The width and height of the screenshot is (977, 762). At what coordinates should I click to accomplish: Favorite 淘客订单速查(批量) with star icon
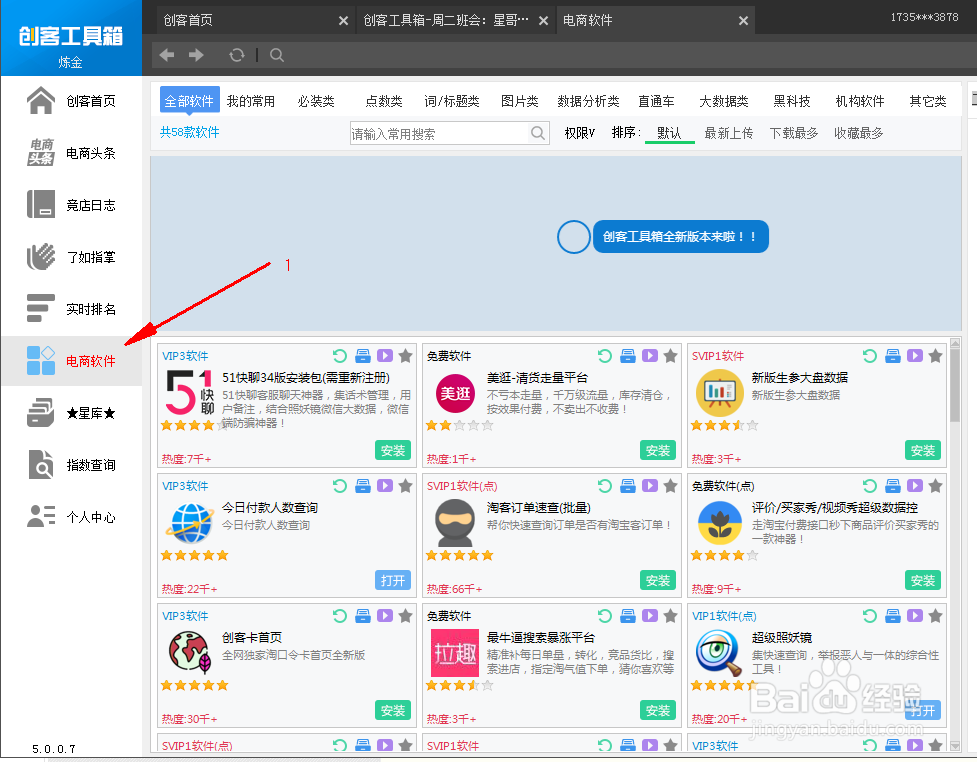coord(670,486)
